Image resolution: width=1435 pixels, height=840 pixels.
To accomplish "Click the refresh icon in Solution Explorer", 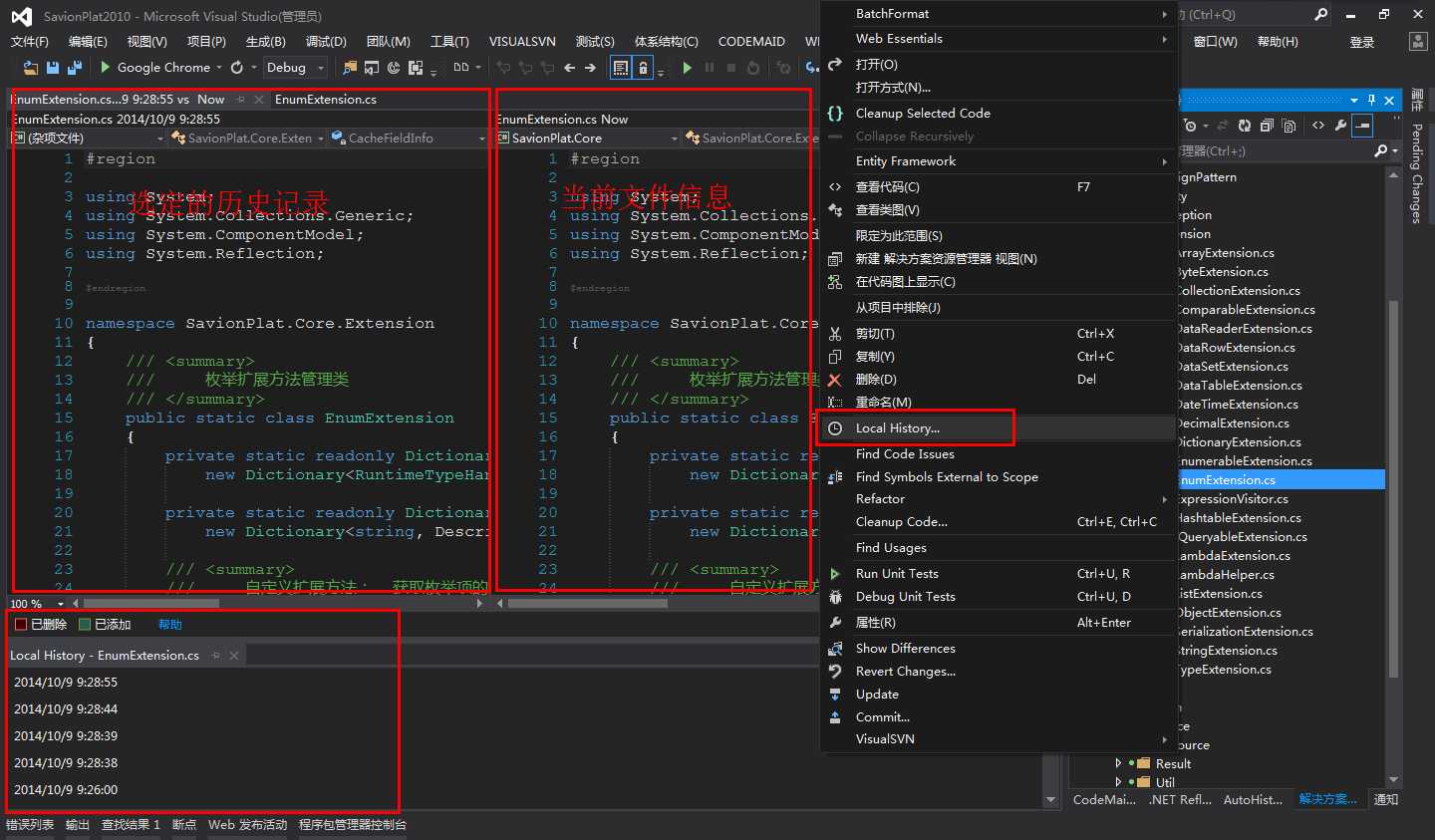I will 1245,126.
